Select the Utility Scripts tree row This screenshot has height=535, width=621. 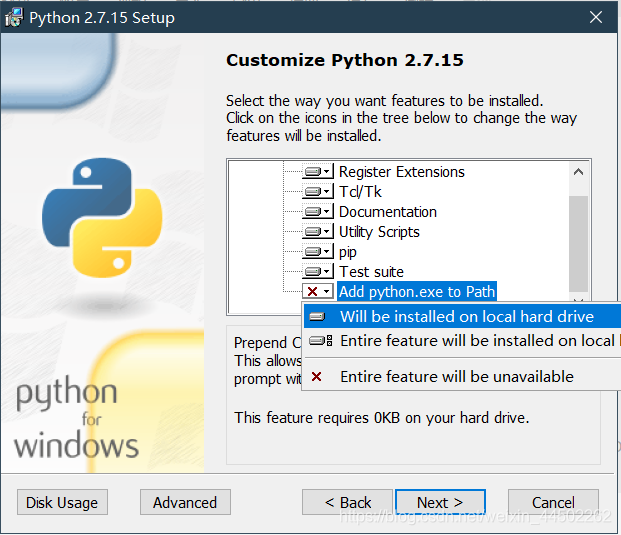(379, 232)
